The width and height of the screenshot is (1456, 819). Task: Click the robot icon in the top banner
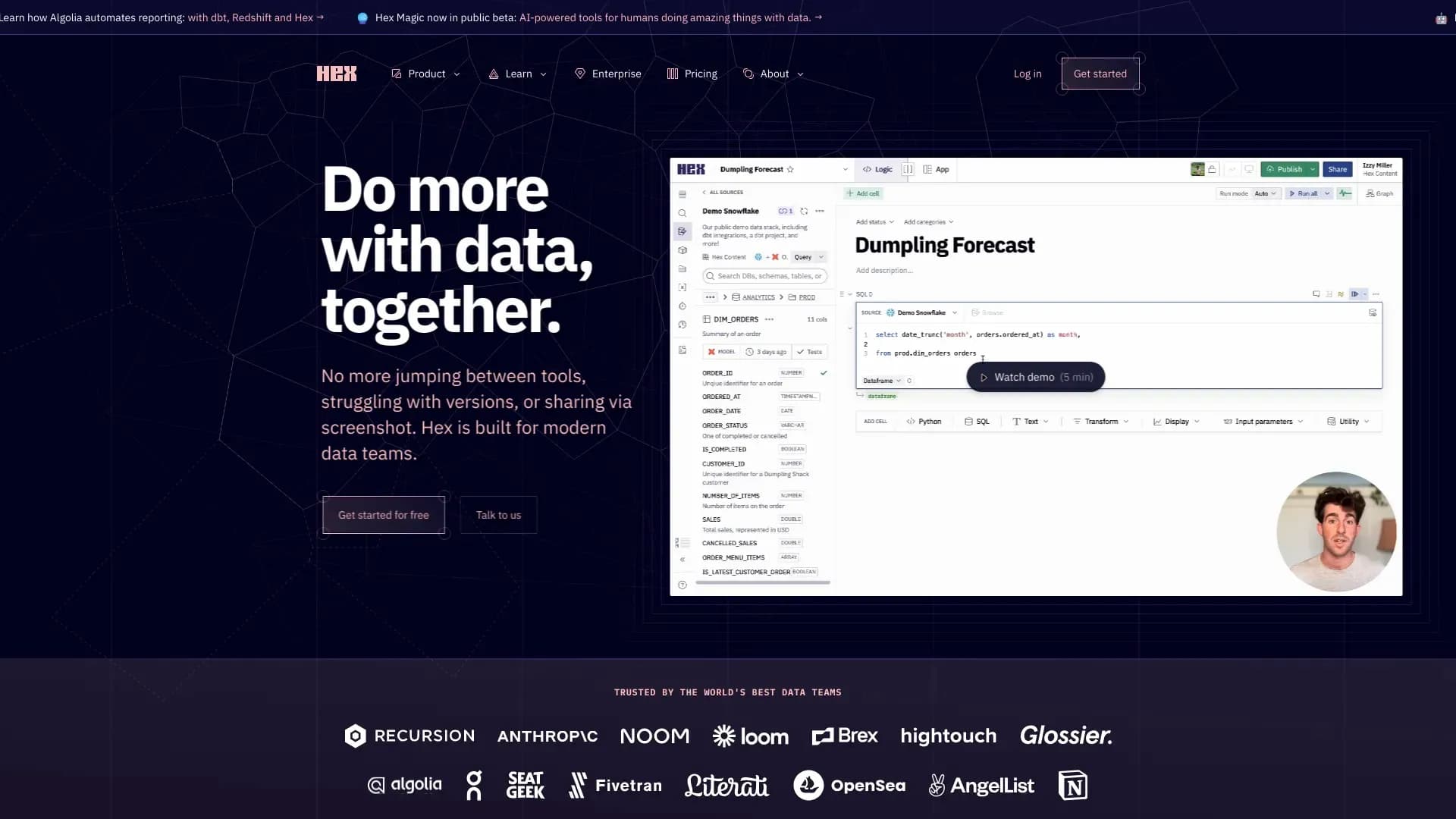(x=1441, y=18)
